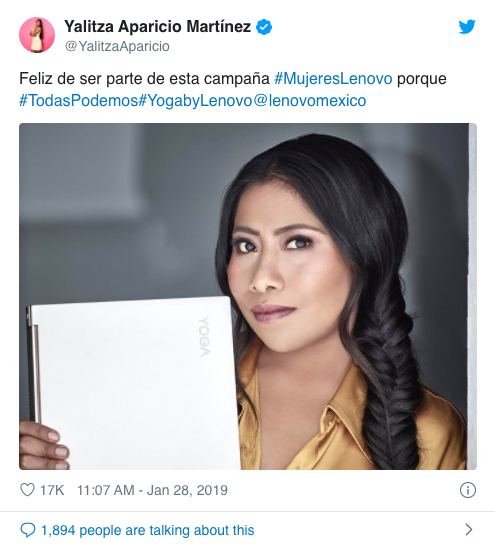Open the 11:07 AM - Jan 28, 2019 timestamp
The width and height of the screenshot is (495, 546).
point(152,490)
